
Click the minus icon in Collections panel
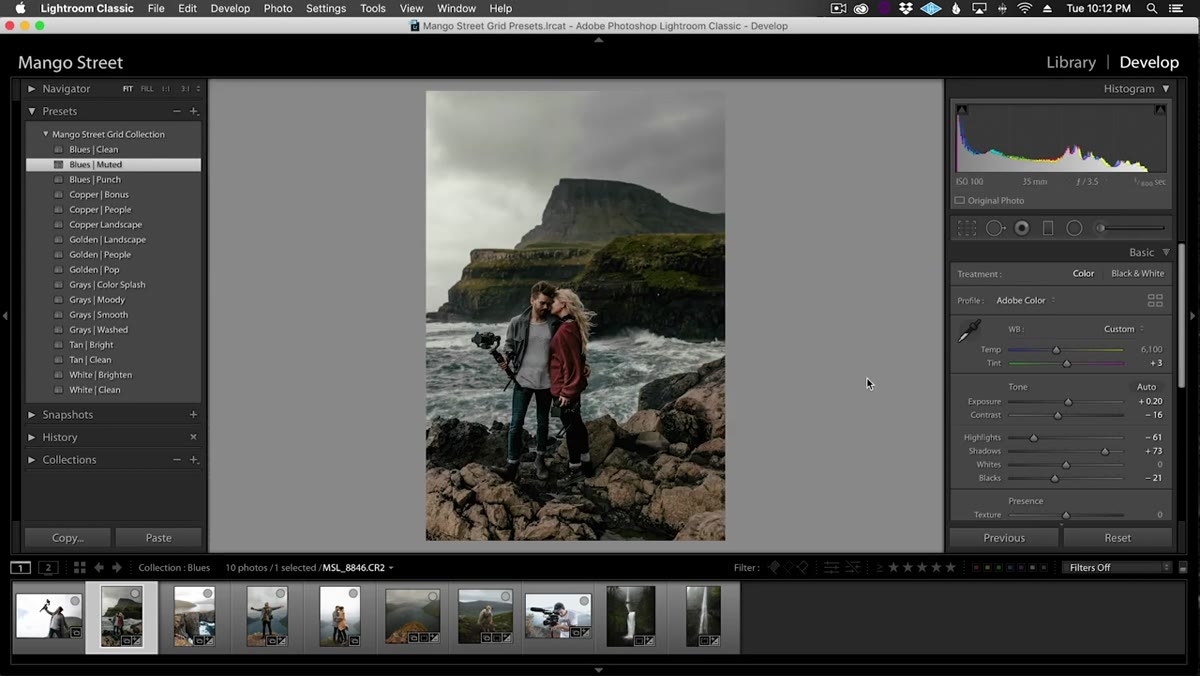pyautogui.click(x=177, y=460)
